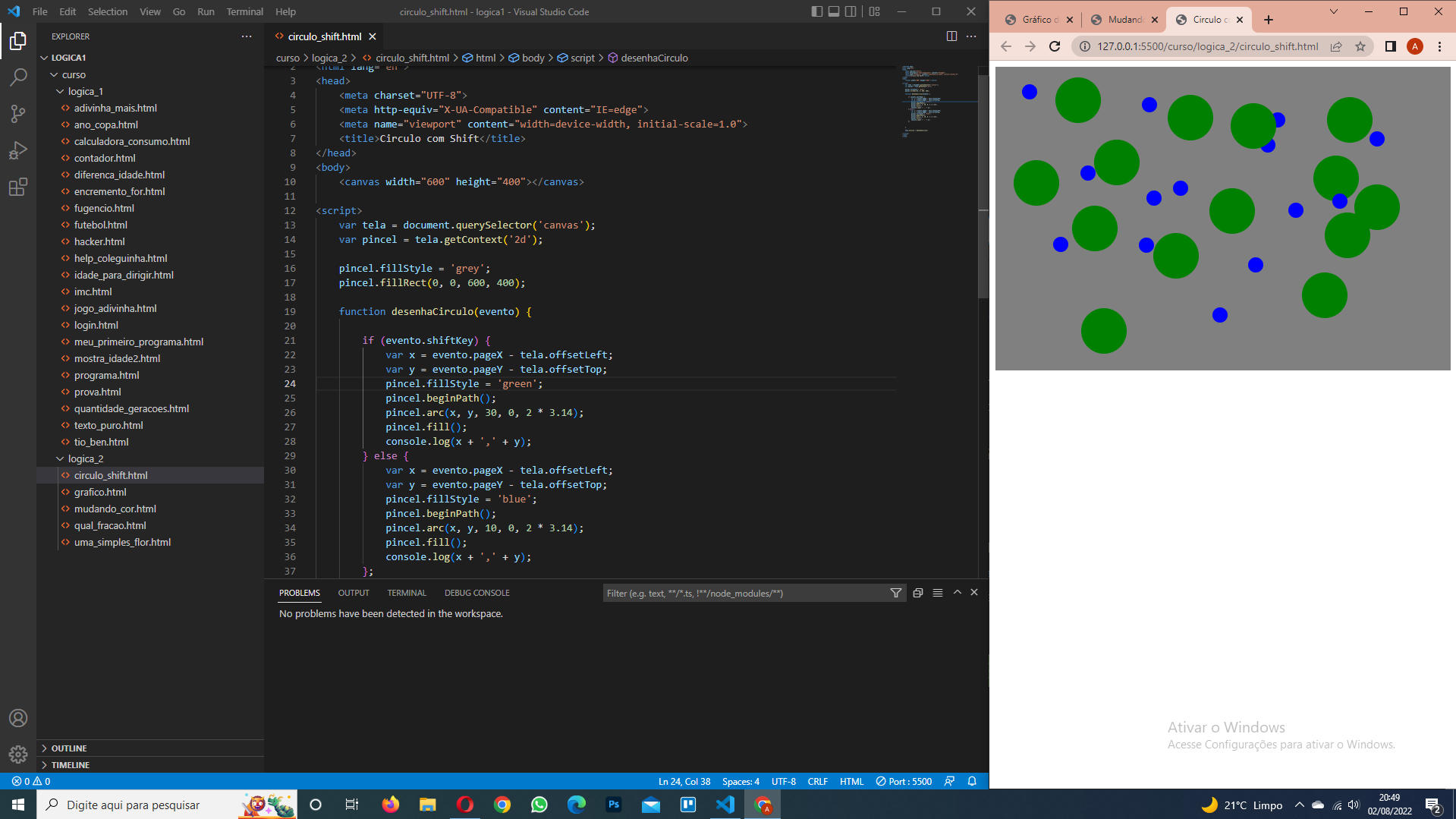
Task: Open grafico.html in explorer
Action: click(100, 492)
